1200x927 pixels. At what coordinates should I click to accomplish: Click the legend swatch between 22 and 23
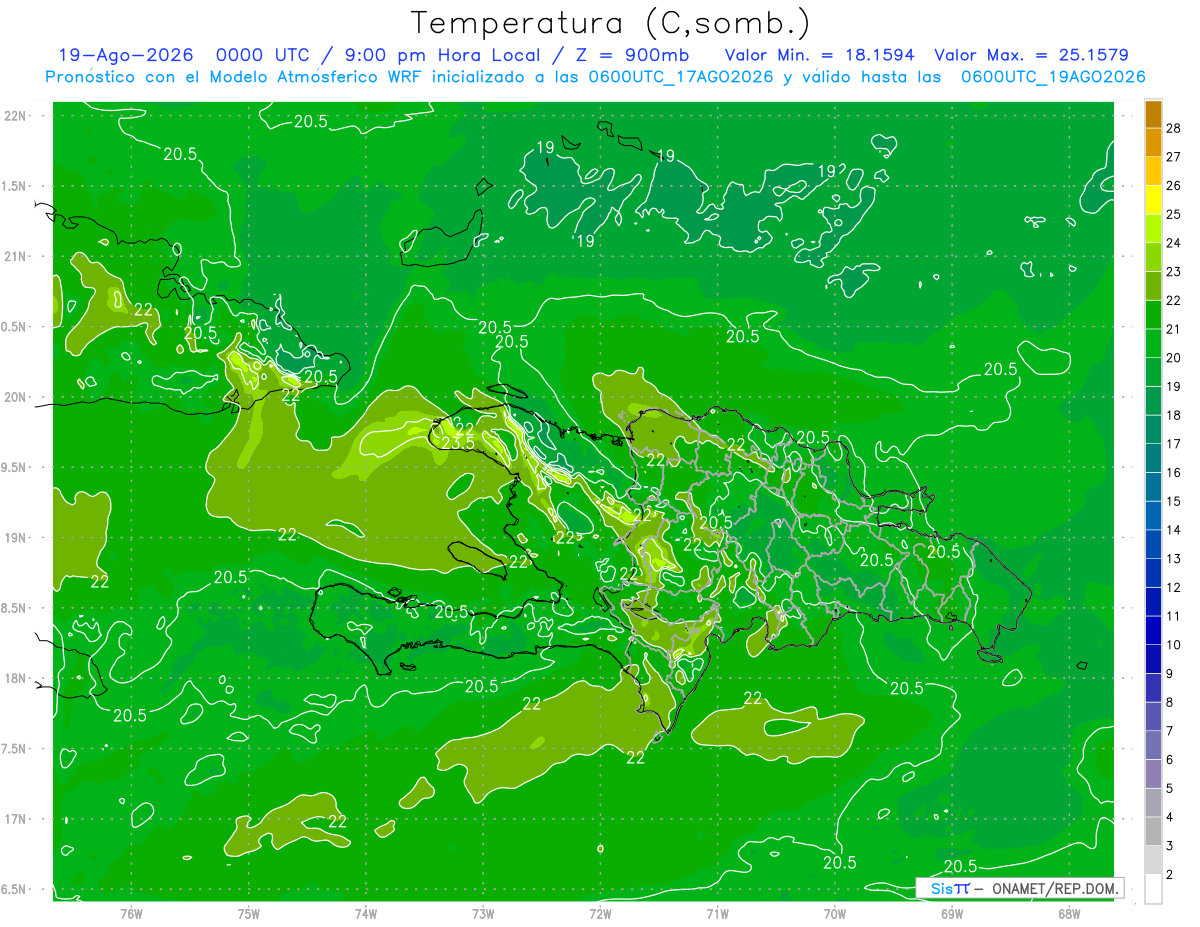pos(1153,286)
